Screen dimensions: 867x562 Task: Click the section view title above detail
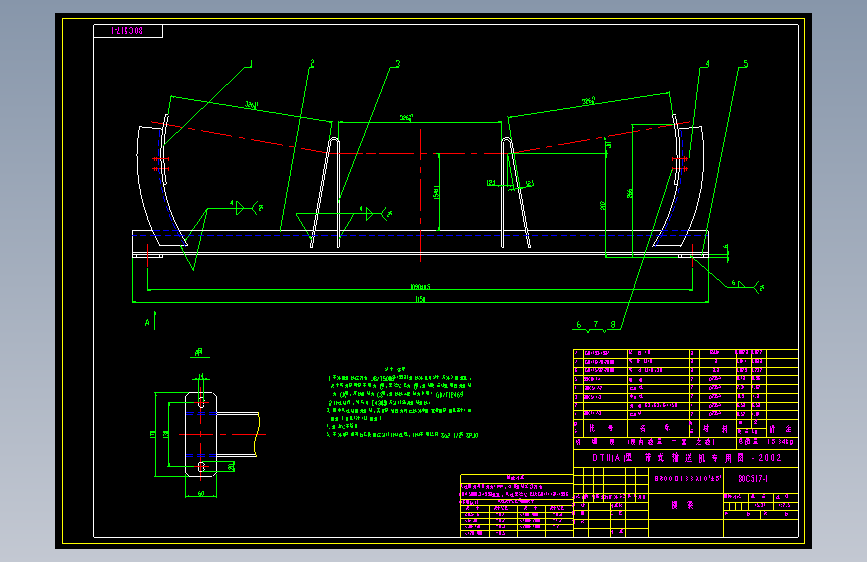click(x=199, y=352)
